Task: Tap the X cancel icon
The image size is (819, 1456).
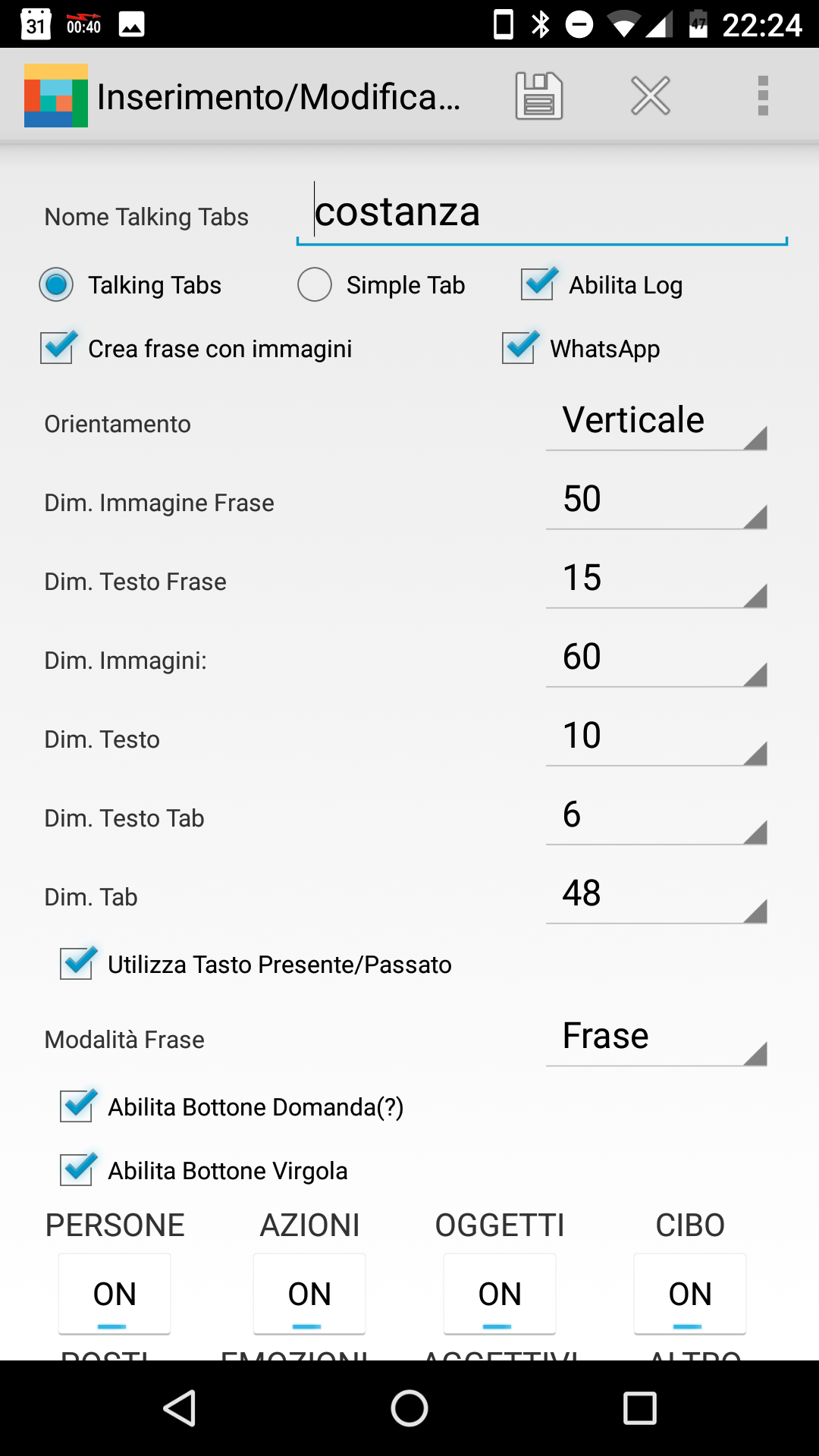Action: coord(651,96)
